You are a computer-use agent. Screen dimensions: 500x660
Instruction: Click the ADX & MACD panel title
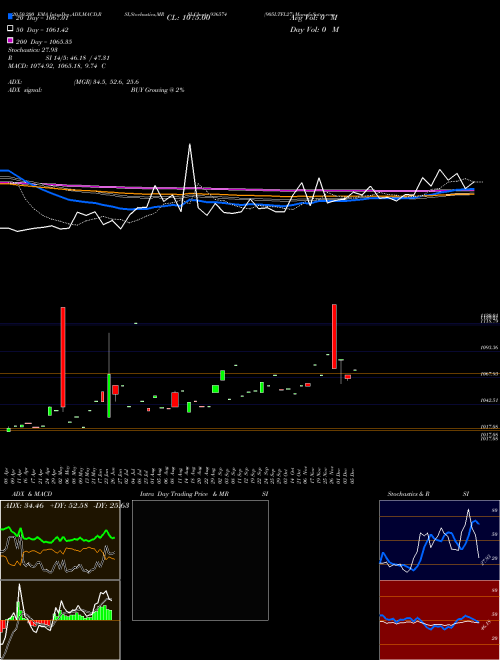32,494
